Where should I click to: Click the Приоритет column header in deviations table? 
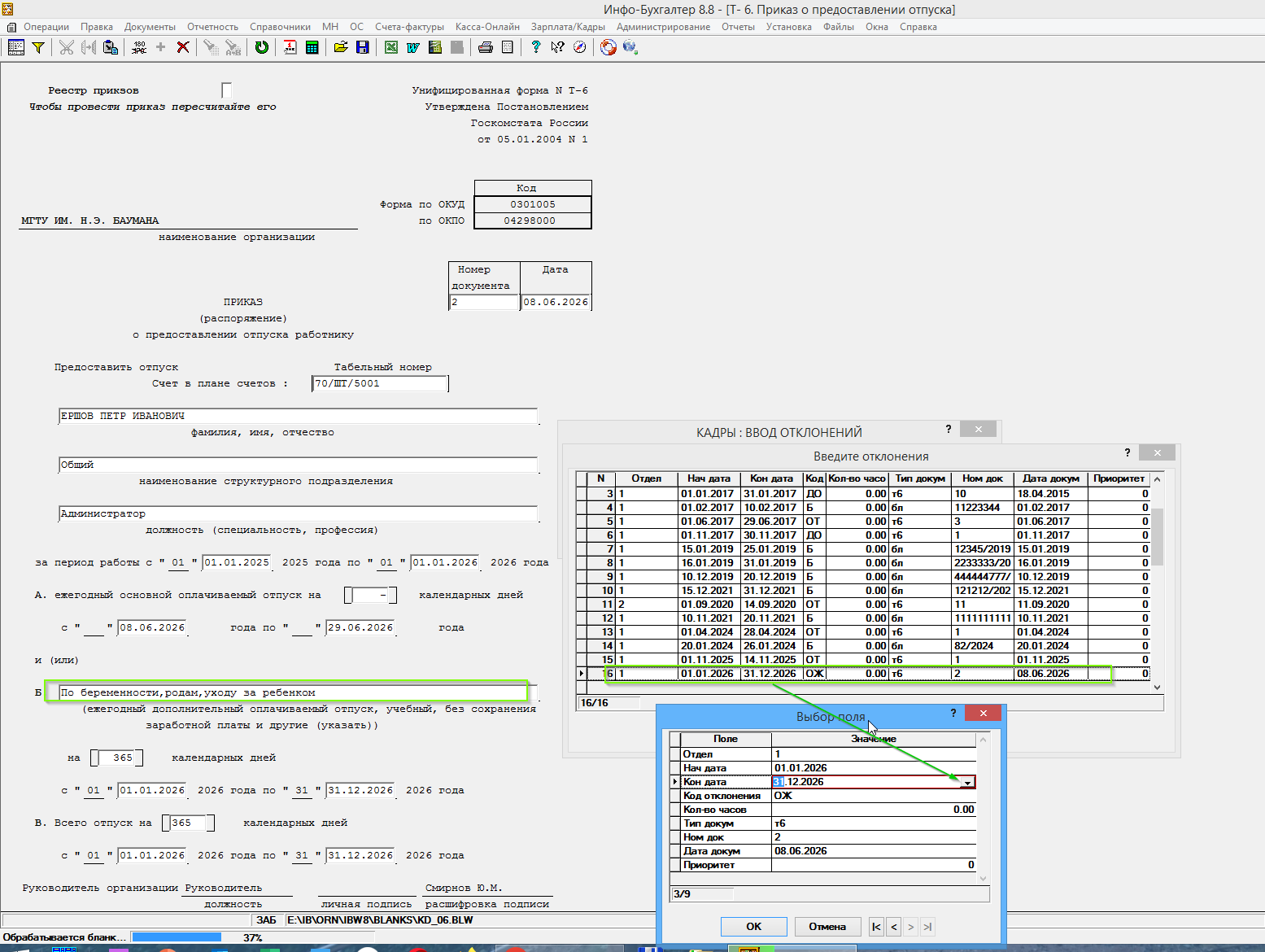tap(1119, 479)
